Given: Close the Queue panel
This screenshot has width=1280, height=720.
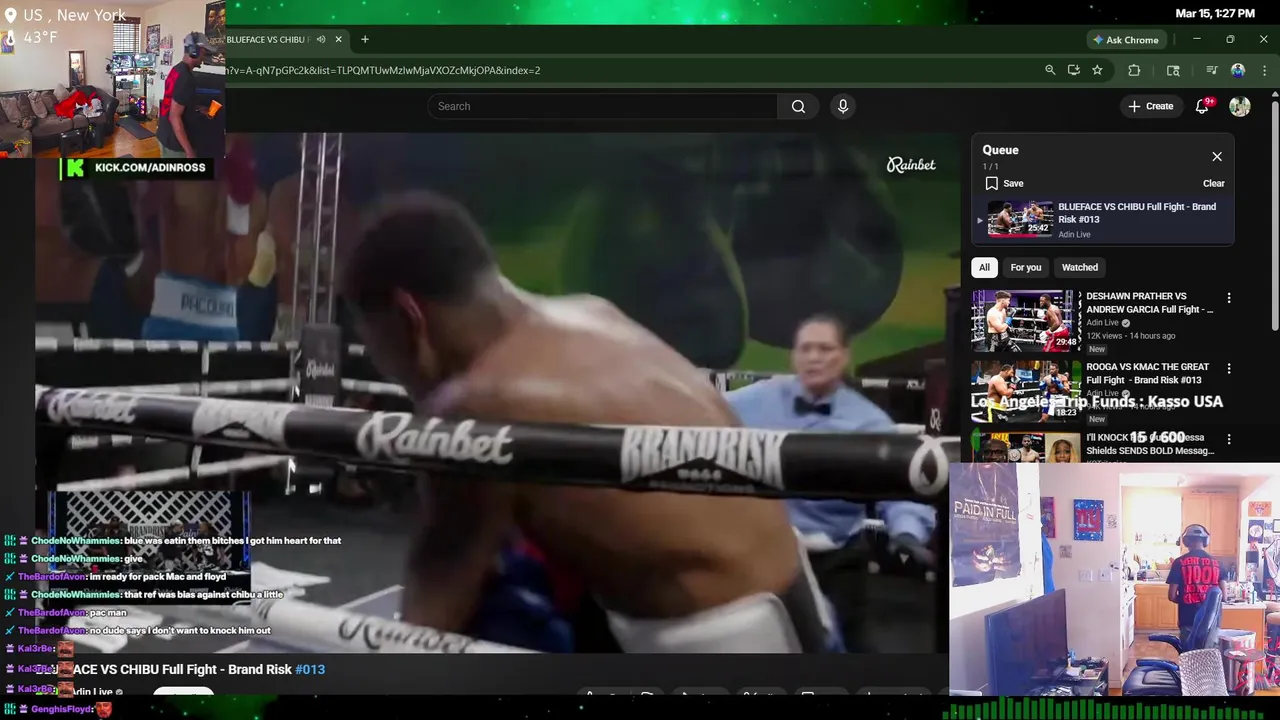Looking at the screenshot, I should pyautogui.click(x=1217, y=157).
